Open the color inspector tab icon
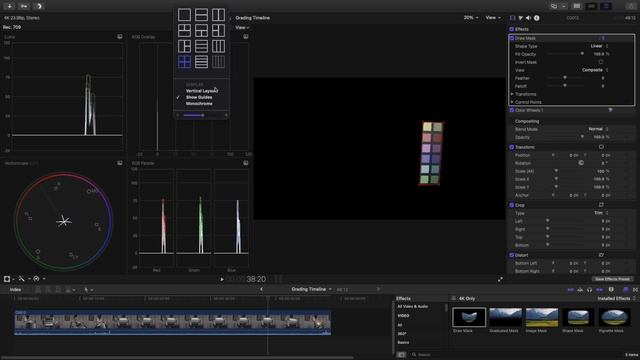Viewport: 640px width, 360px height. pyautogui.click(x=520, y=18)
